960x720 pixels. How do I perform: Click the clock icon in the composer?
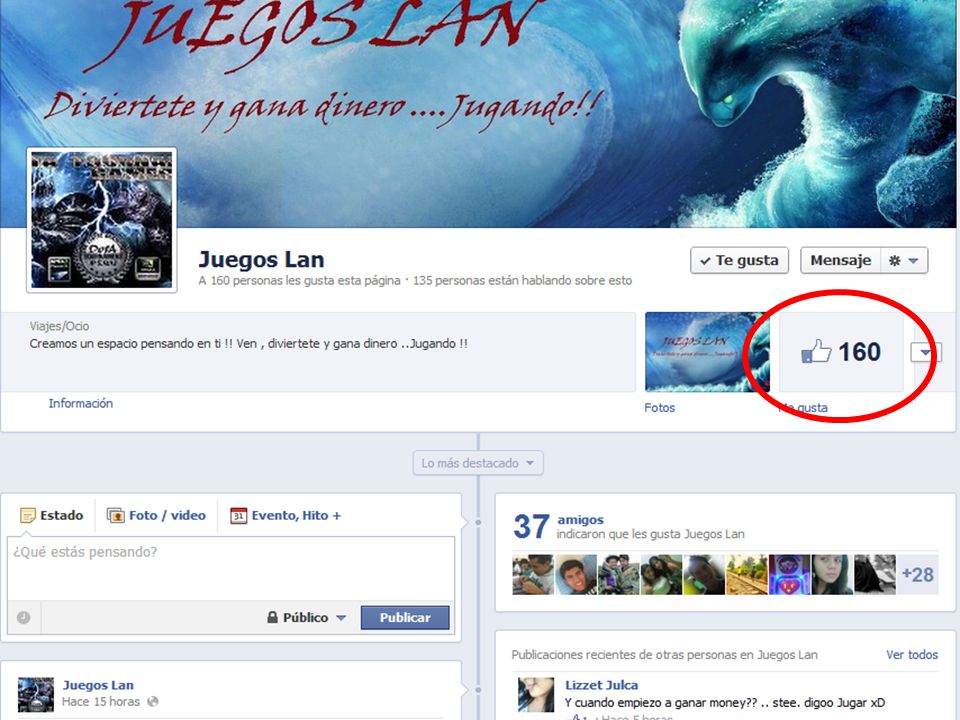coord(23,617)
